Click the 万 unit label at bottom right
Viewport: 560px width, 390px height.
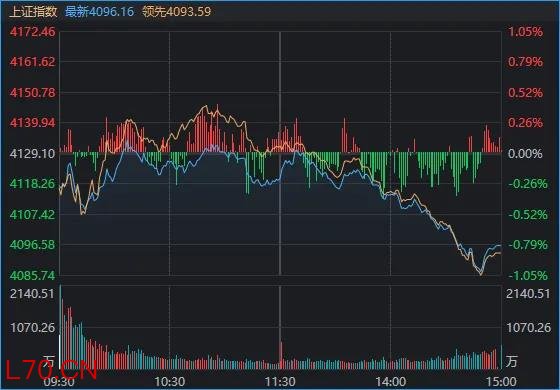coord(511,361)
